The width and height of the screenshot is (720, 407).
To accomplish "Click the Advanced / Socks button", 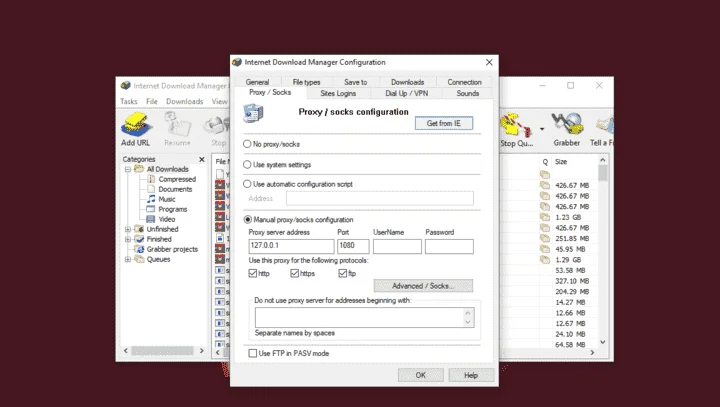I will (x=423, y=286).
